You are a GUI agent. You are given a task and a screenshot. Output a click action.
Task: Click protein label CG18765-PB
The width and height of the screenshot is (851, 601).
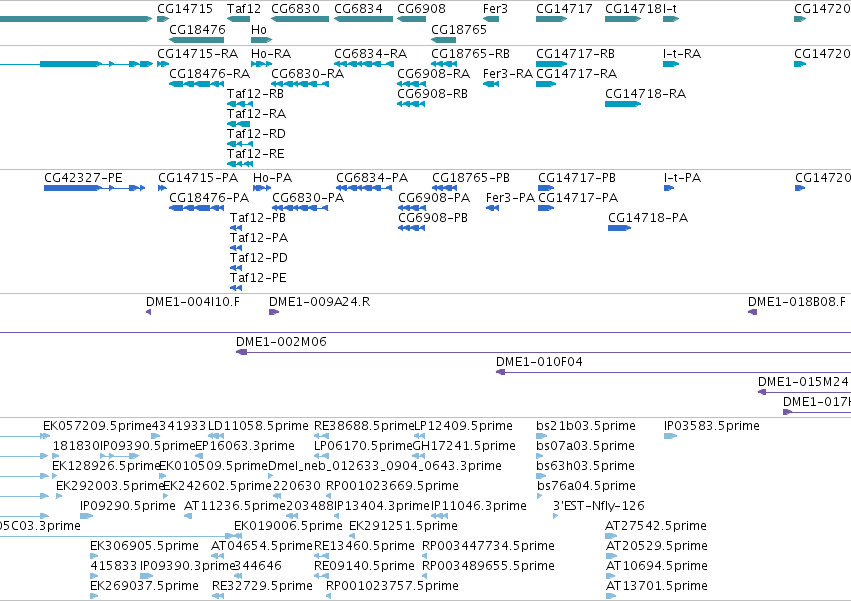[471, 178]
